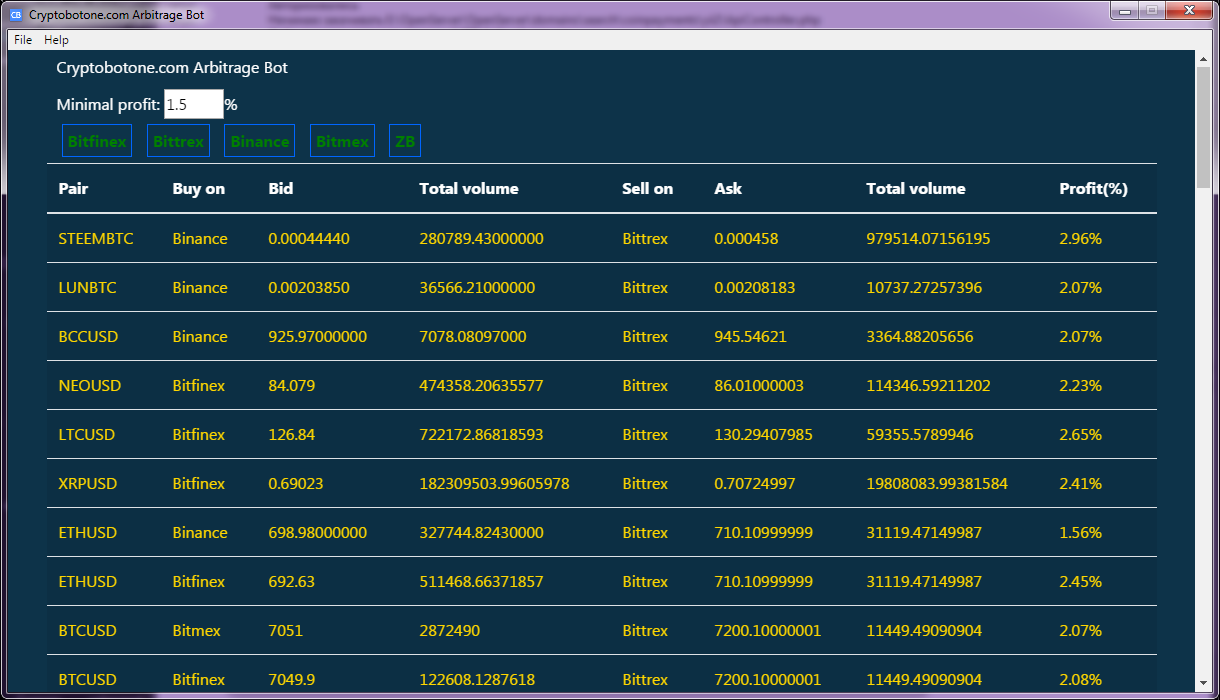Click ask value 86.01000003

click(759, 386)
